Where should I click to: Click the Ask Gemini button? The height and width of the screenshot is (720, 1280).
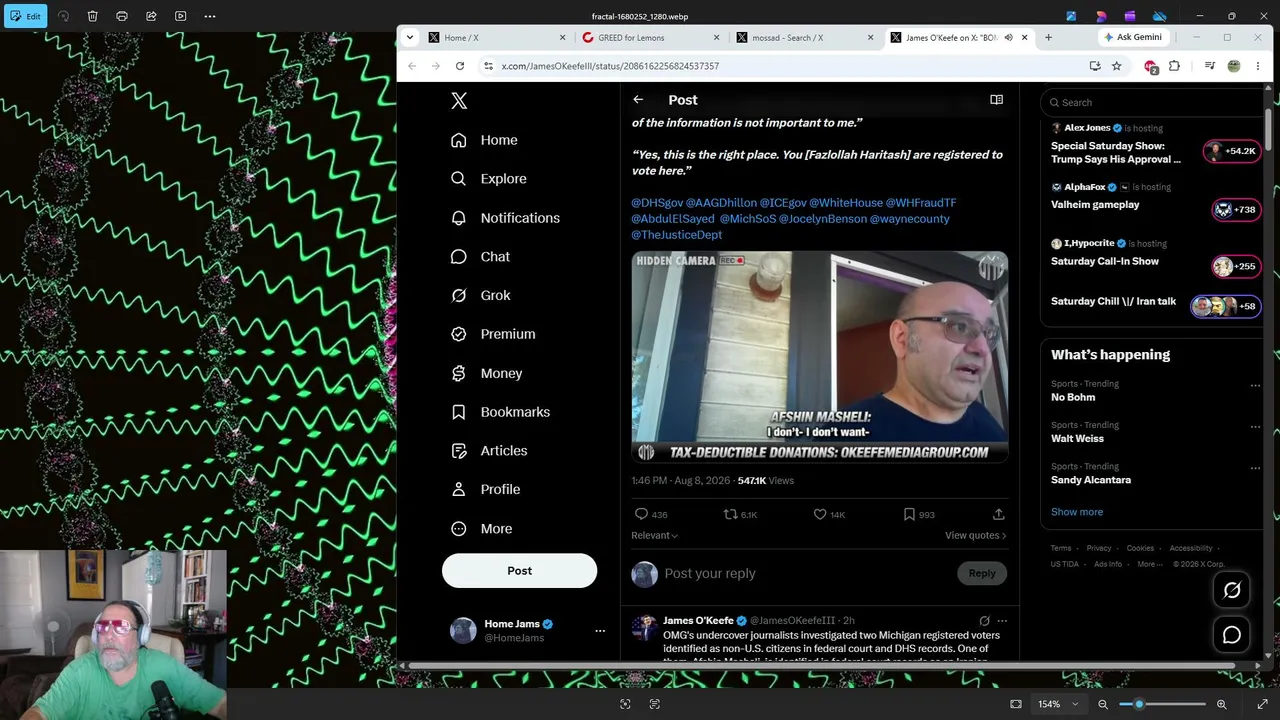click(x=1134, y=37)
